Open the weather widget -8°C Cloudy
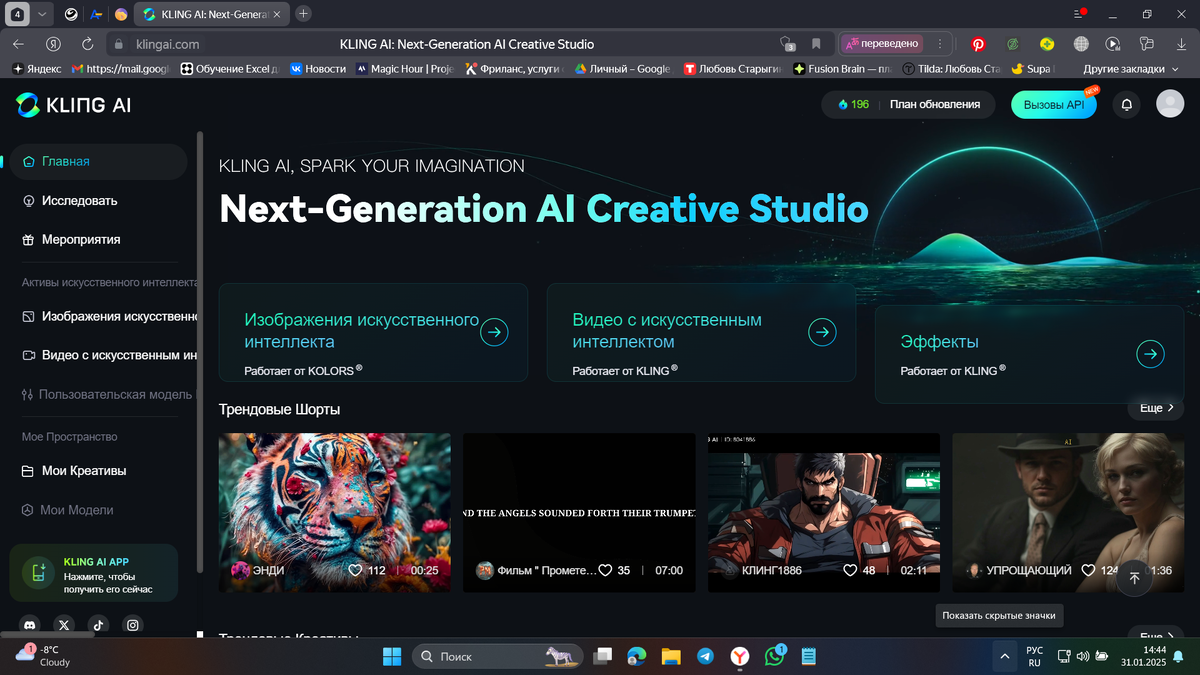 [x=45, y=656]
